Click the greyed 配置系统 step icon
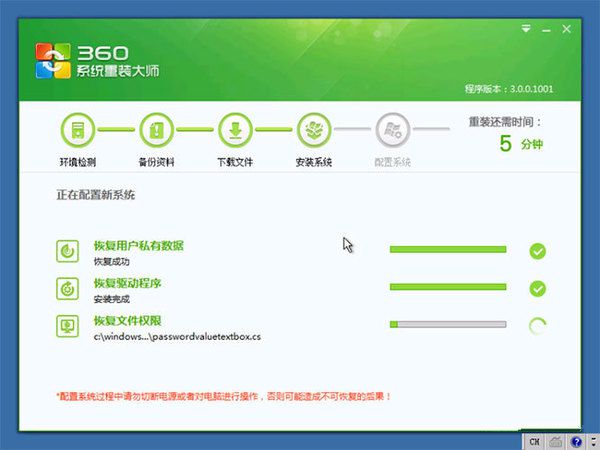Image resolution: width=600 pixels, height=450 pixels. [x=391, y=130]
